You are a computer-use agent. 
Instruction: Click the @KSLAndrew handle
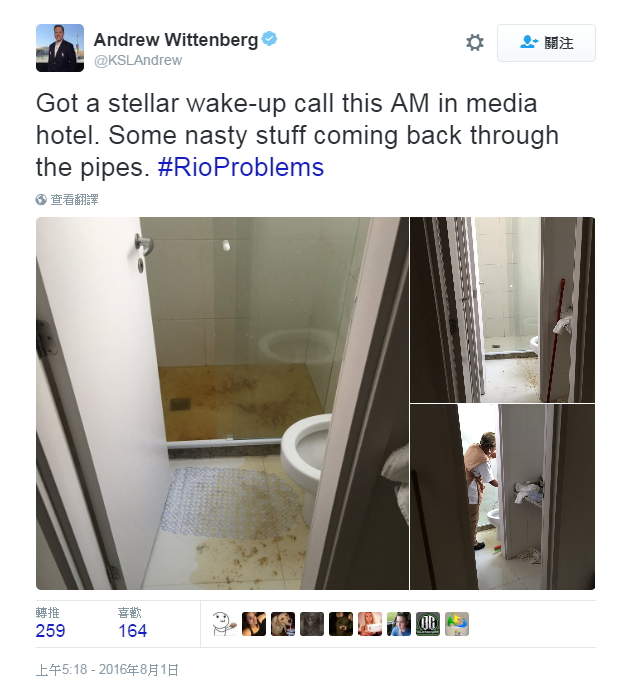(x=138, y=60)
